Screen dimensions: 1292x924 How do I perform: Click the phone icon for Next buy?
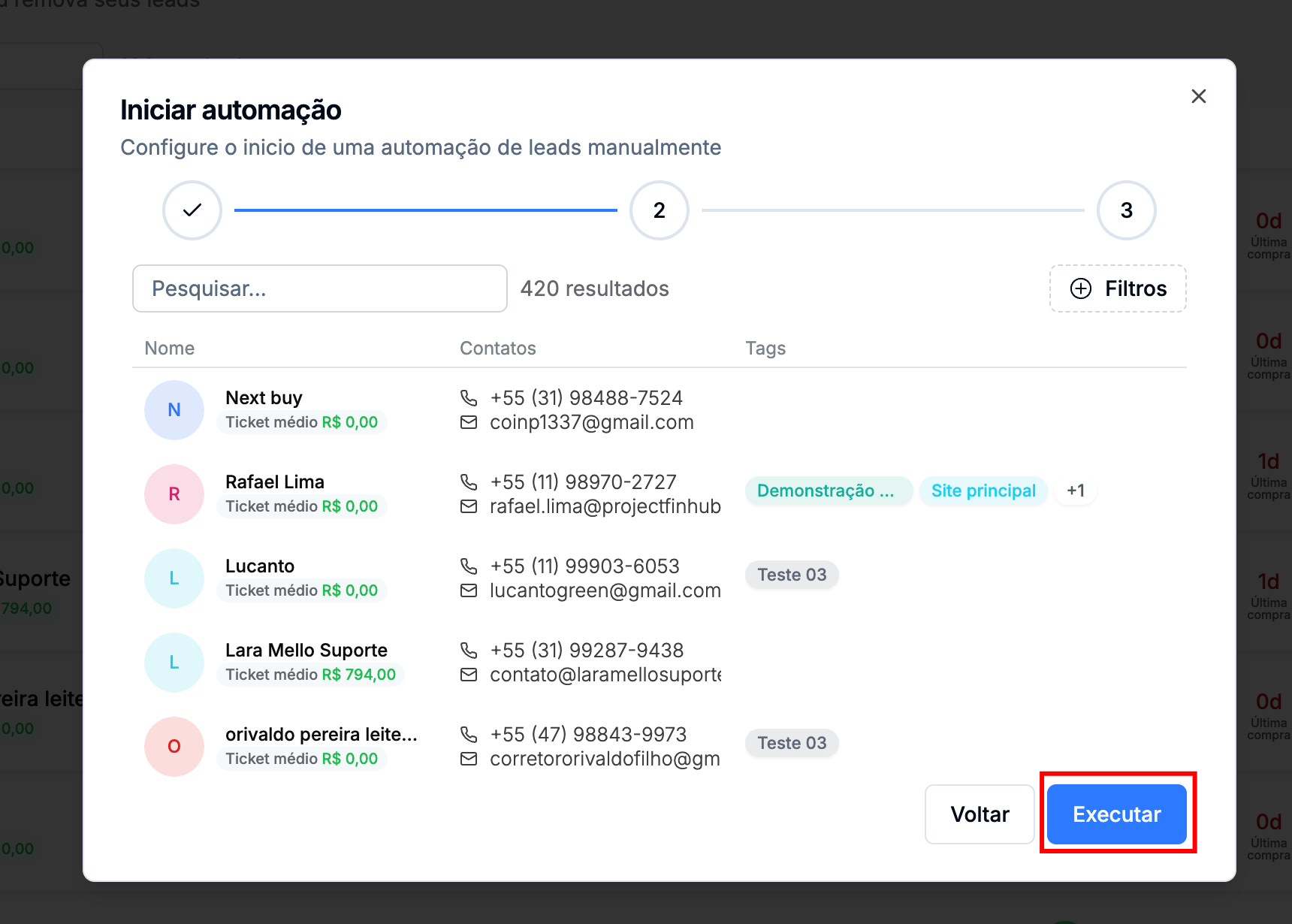469,397
